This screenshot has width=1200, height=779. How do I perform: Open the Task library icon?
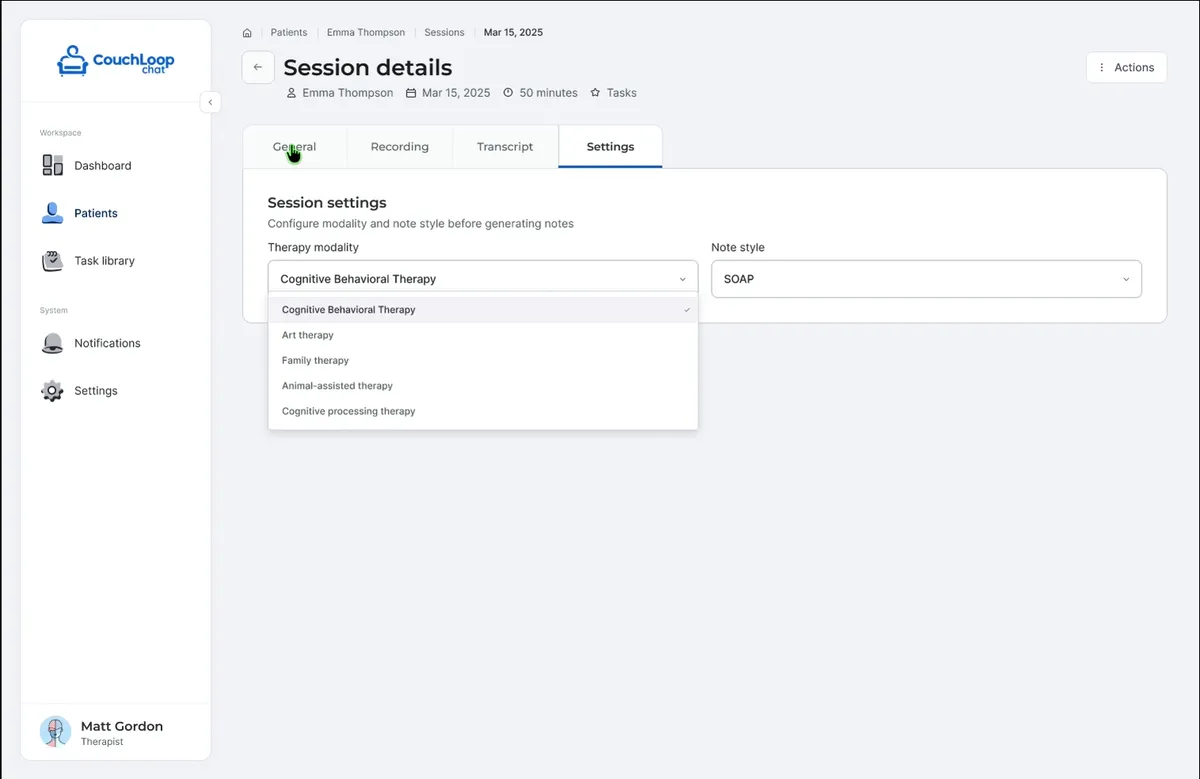(x=53, y=261)
